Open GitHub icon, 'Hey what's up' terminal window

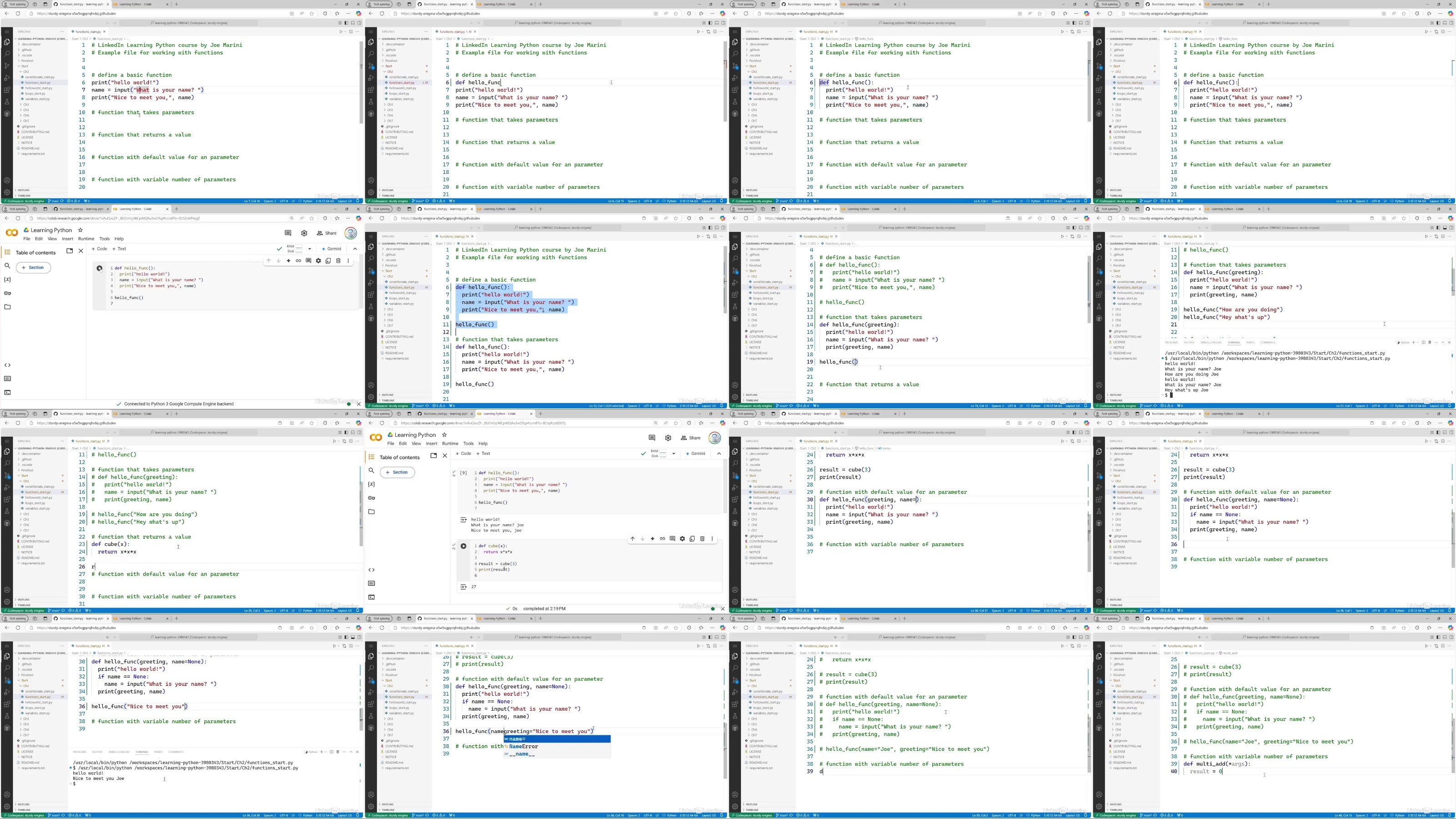1099,318
